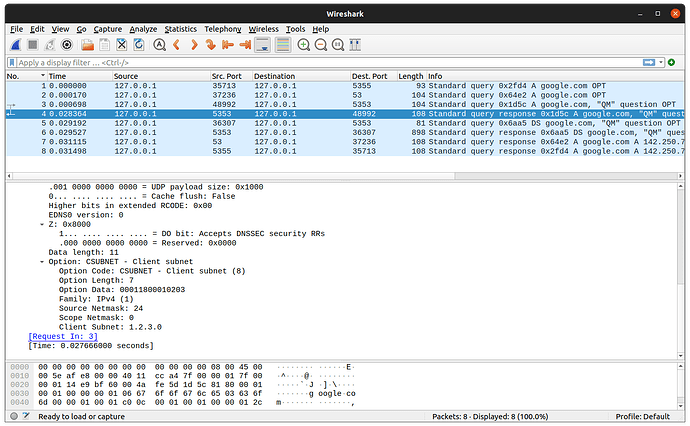
Task: Open recent display filters dropdown
Action: pos(661,62)
